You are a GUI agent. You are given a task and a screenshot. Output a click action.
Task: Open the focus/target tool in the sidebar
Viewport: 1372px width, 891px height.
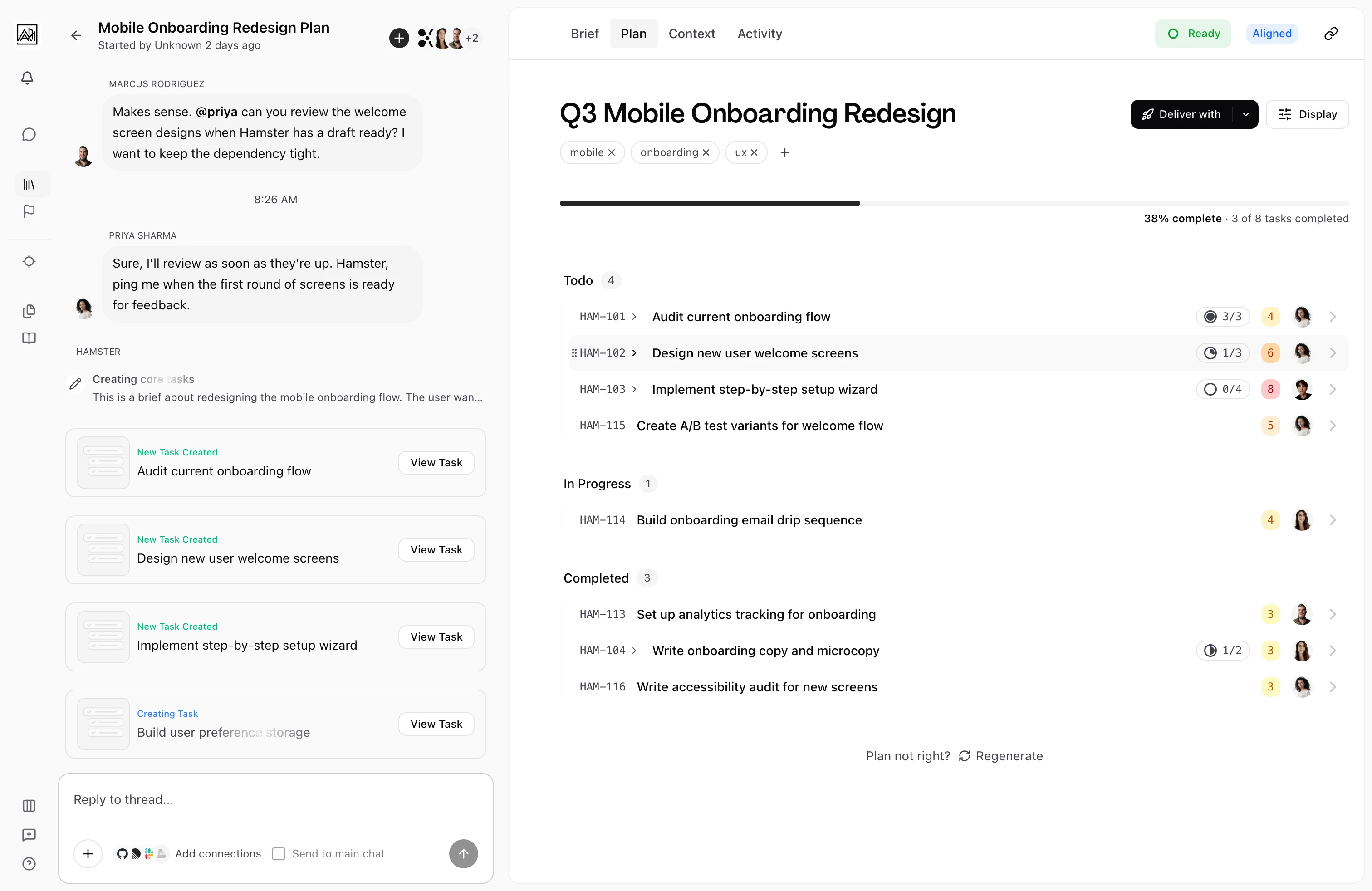click(x=29, y=261)
